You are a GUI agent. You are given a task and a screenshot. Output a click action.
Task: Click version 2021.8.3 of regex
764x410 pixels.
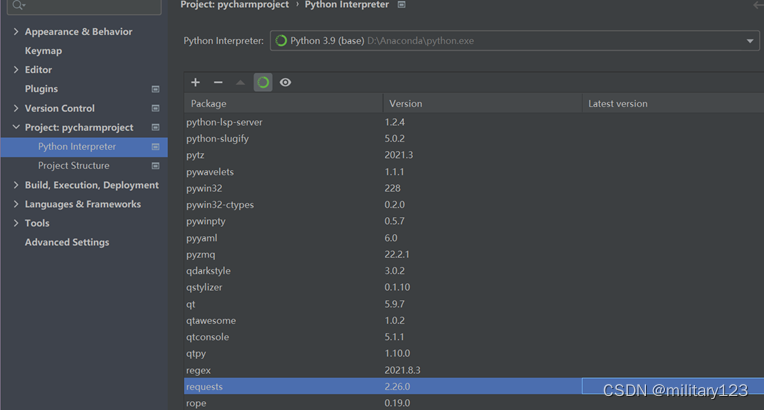[x=402, y=371]
